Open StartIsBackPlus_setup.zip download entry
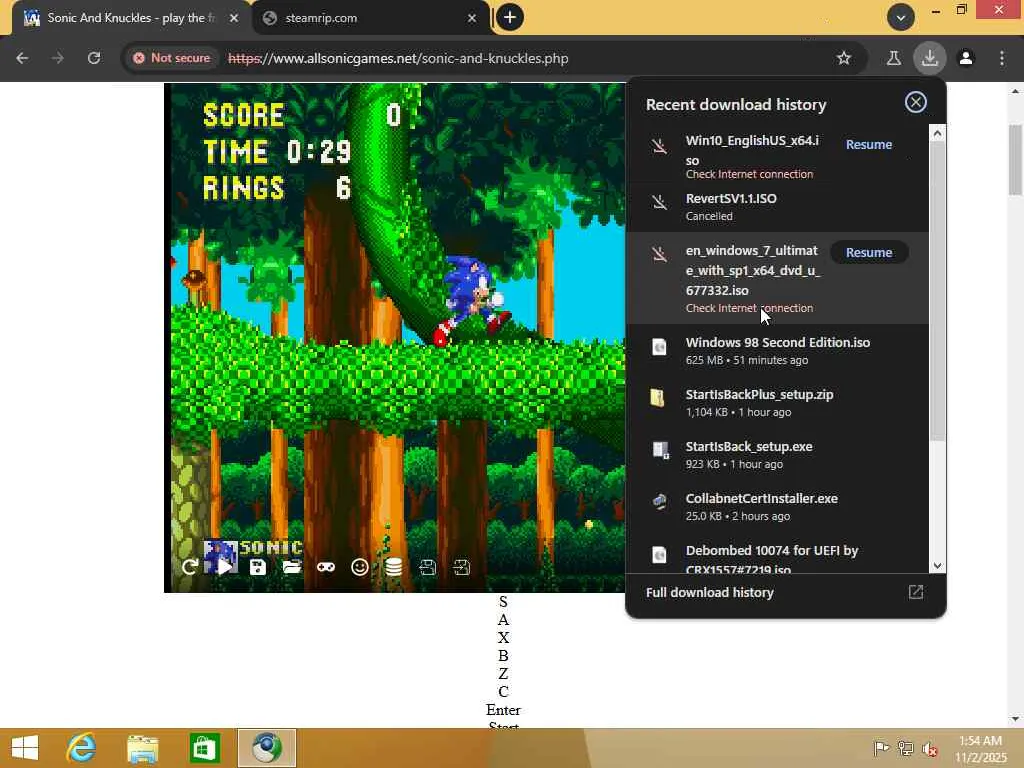Image resolution: width=1024 pixels, height=768 pixels. tap(777, 402)
